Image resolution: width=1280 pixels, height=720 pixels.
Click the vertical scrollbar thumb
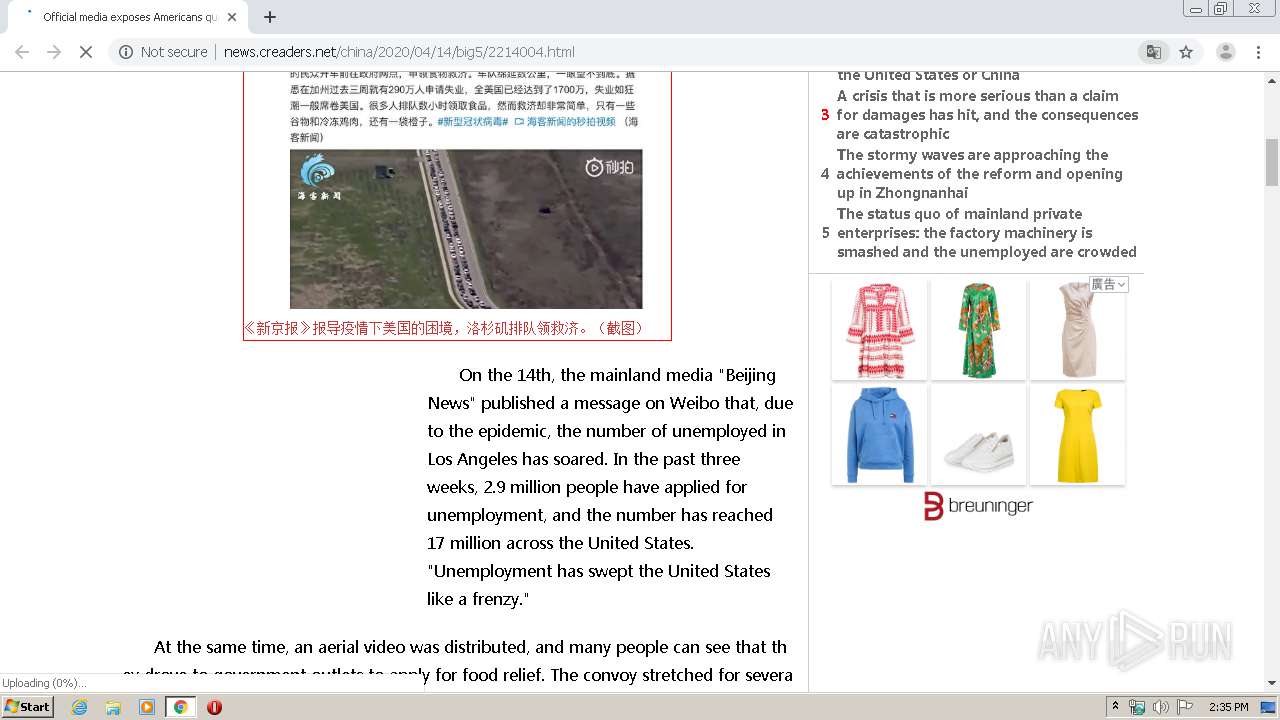click(1272, 162)
